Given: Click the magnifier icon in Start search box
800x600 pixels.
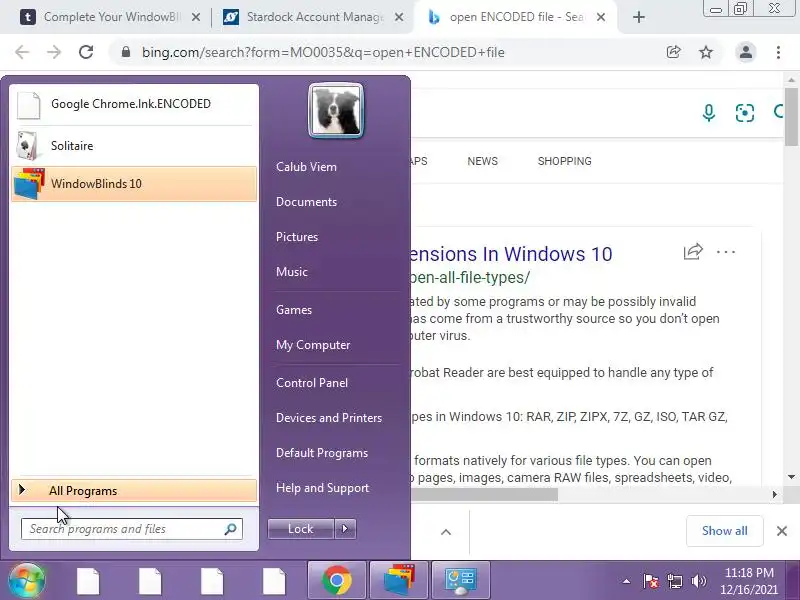Looking at the screenshot, I should click(231, 529).
